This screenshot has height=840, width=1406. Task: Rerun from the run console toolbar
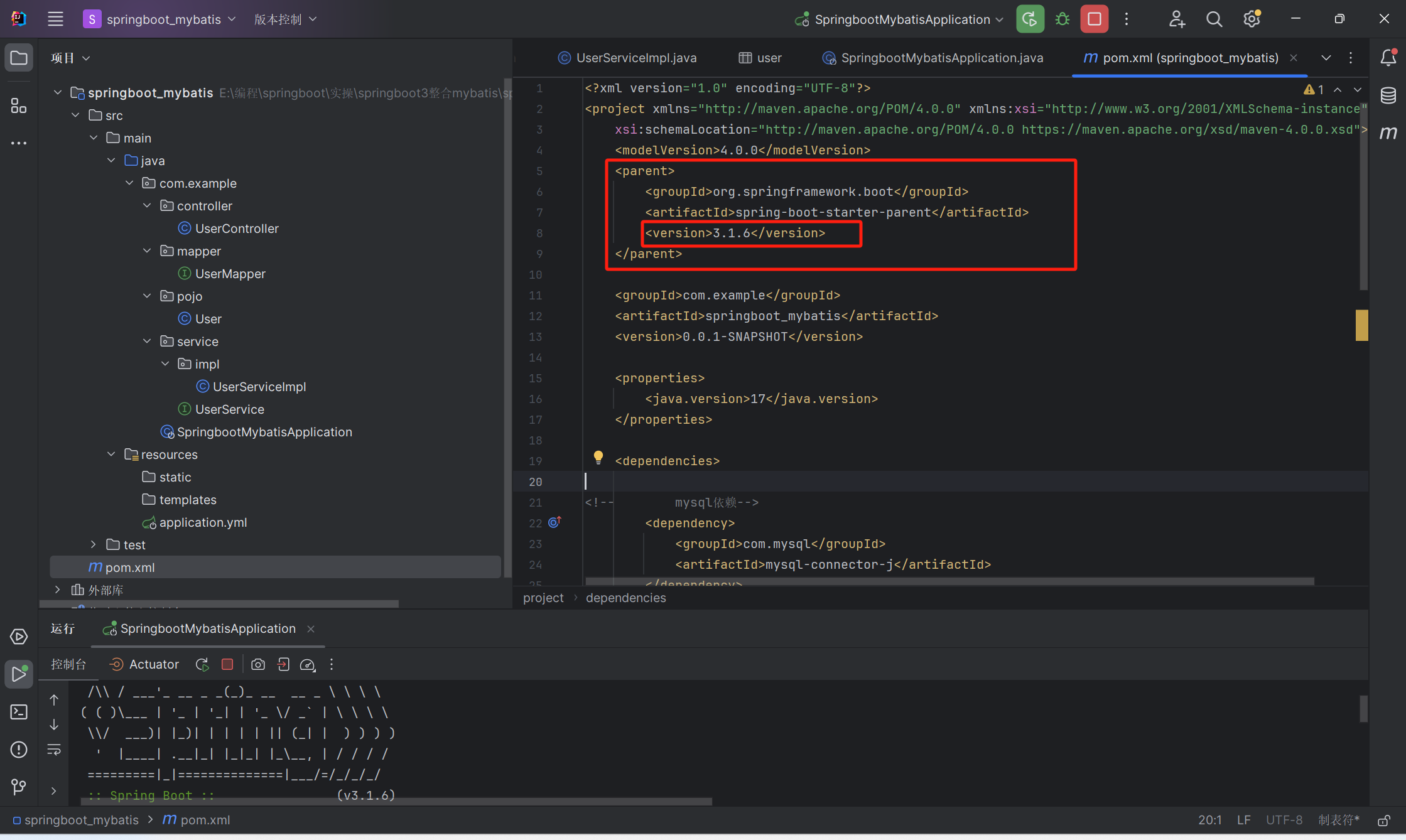(x=202, y=664)
